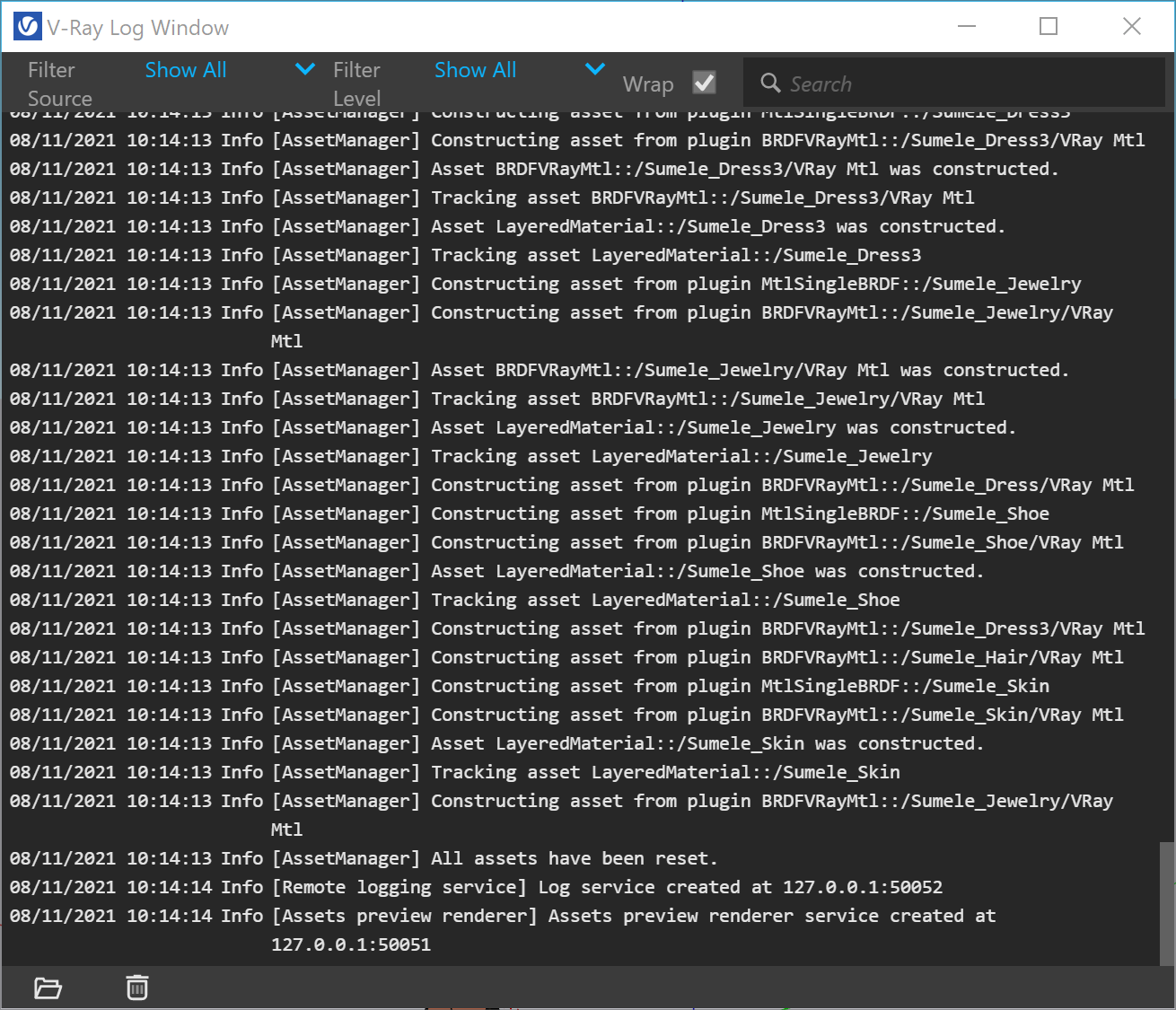Viewport: 1176px width, 1010px height.
Task: Select 'Asset BRDFVRayMtl::/Sumele_Jewelry/VRay Mtl was constructed' line
Action: click(x=540, y=370)
